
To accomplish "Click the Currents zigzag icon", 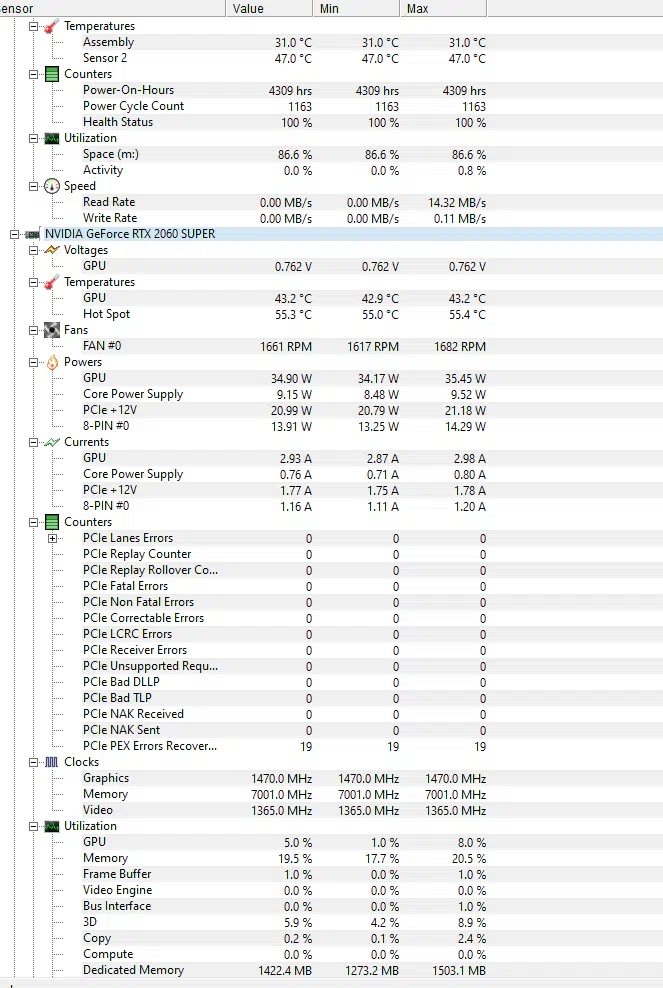I will point(52,442).
